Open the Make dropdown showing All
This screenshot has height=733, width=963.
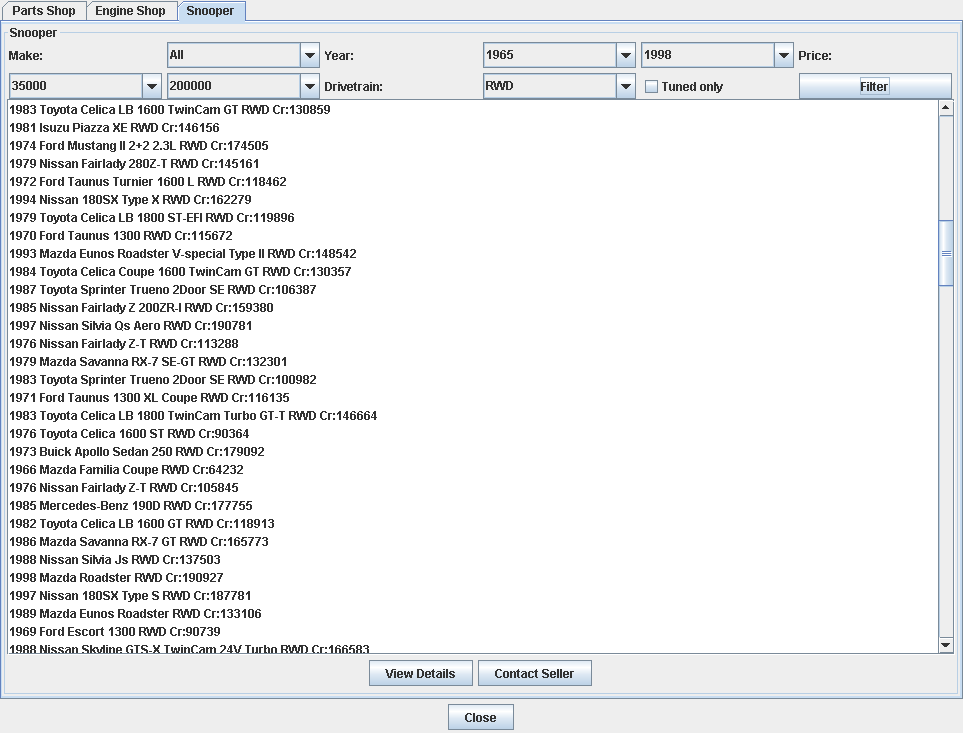pyautogui.click(x=243, y=55)
